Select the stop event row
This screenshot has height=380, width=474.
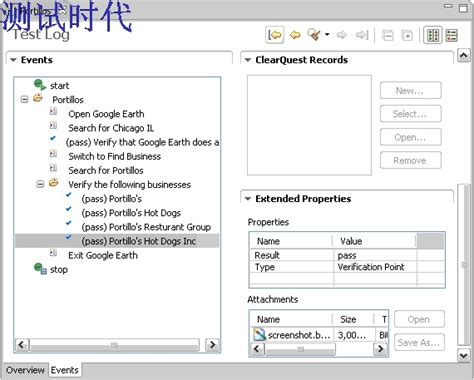point(59,269)
